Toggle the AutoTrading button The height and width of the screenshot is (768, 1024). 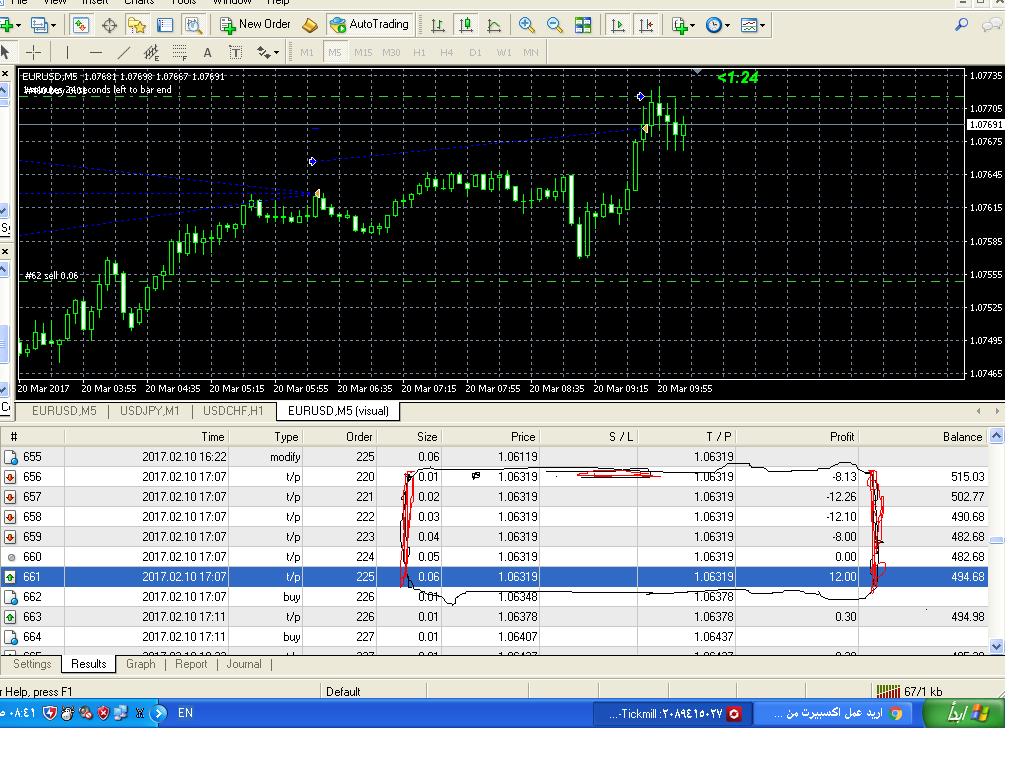(x=370, y=25)
